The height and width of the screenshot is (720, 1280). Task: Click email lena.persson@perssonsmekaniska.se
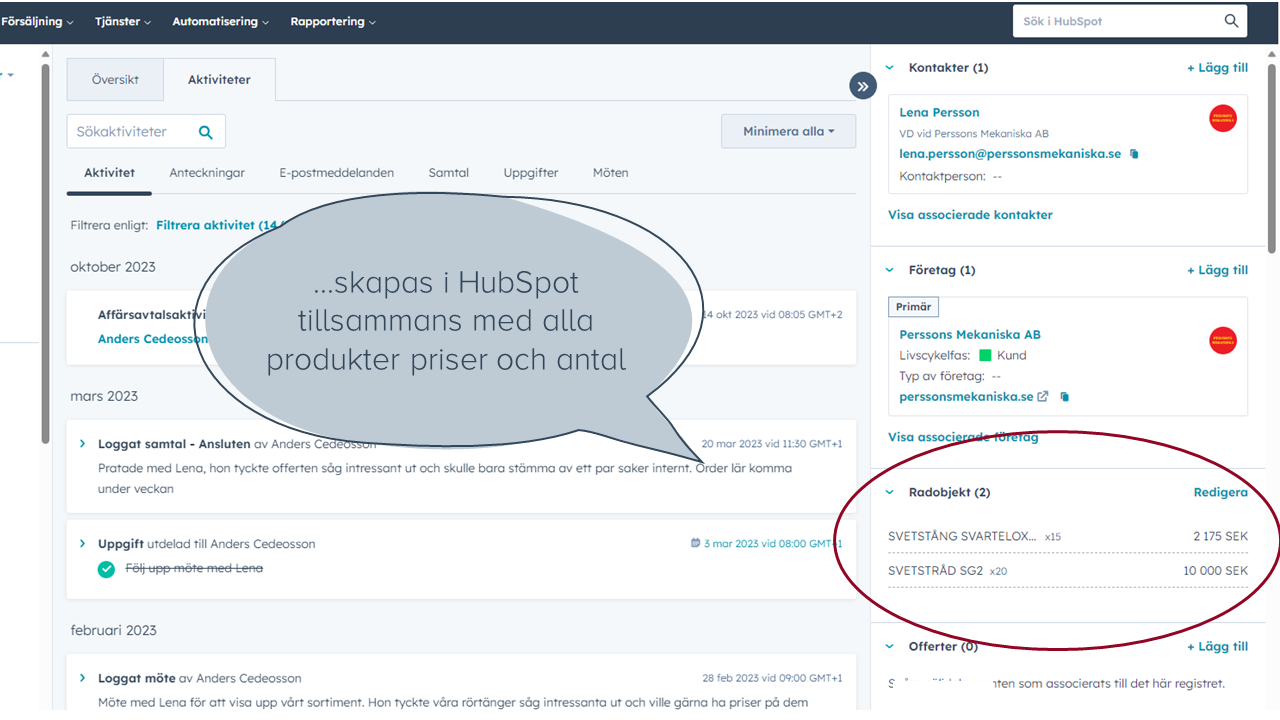(x=1010, y=154)
